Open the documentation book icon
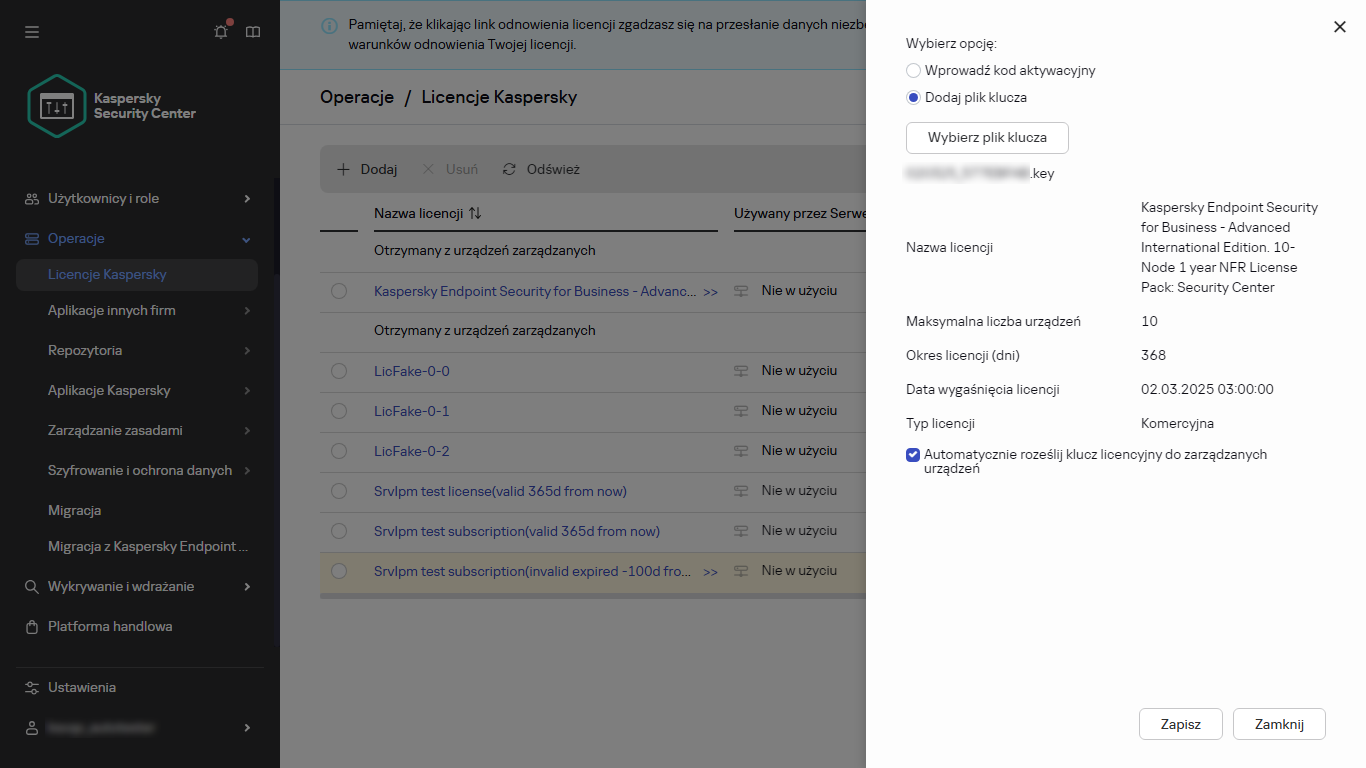The width and height of the screenshot is (1366, 768). 253,32
